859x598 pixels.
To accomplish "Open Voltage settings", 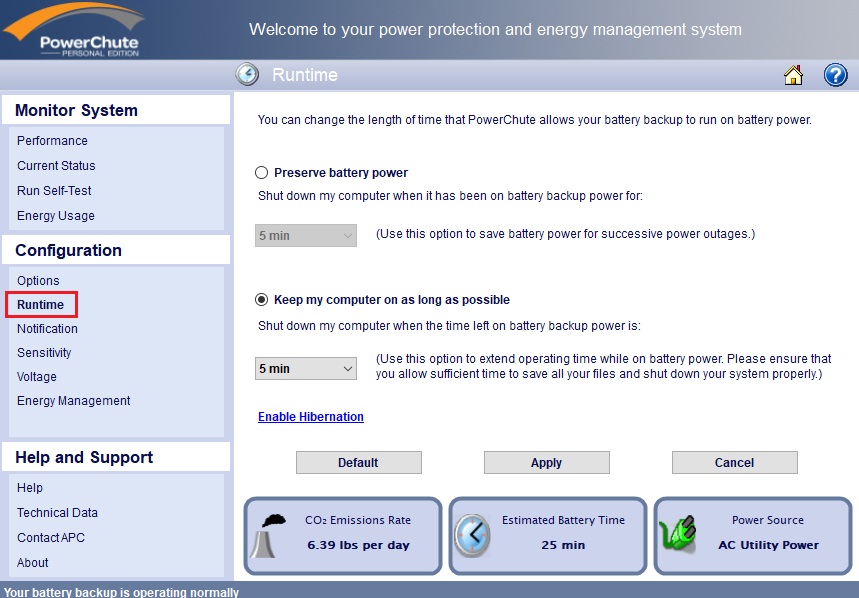I will [37, 377].
